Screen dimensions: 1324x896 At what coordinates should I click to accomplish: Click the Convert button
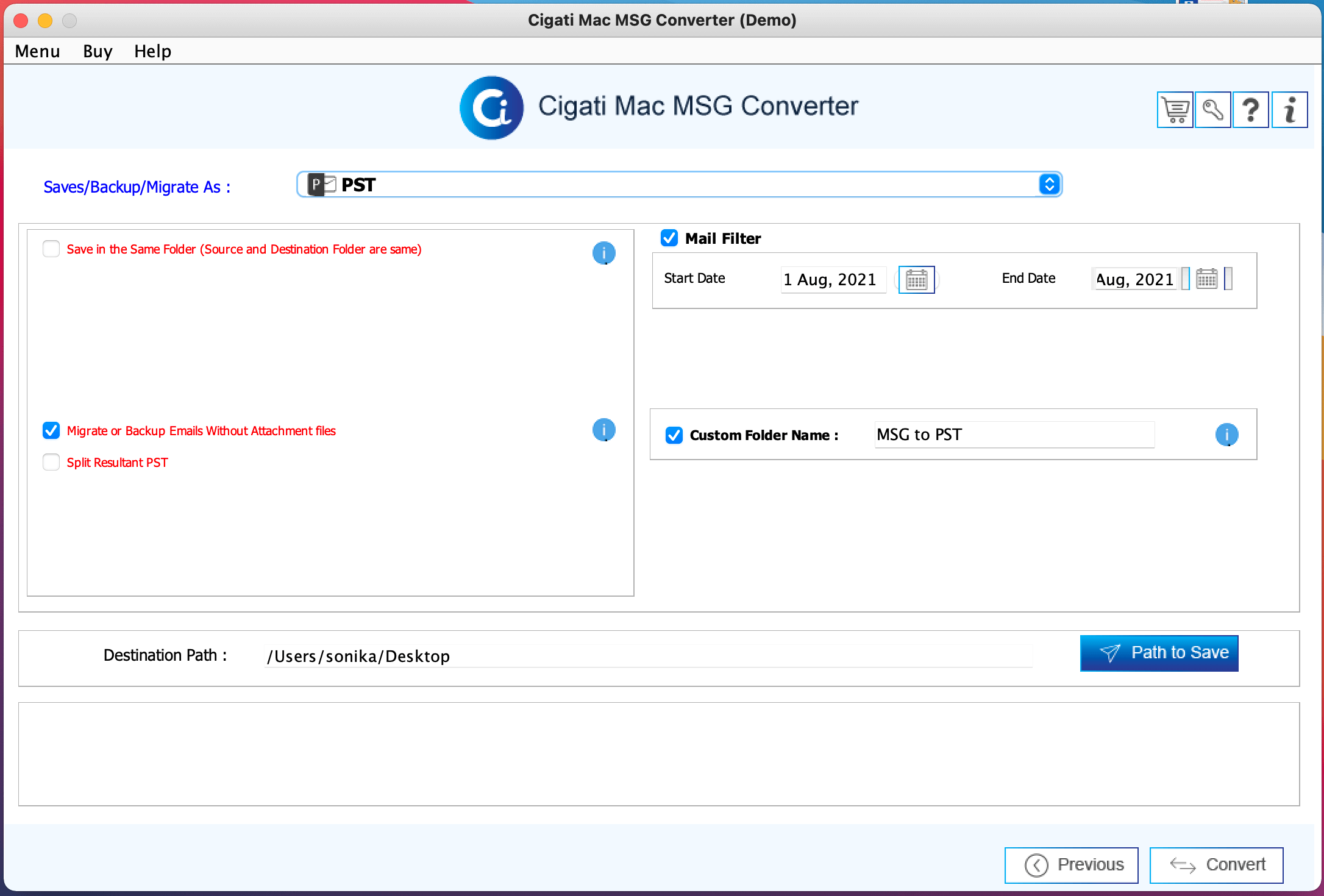tap(1216, 865)
